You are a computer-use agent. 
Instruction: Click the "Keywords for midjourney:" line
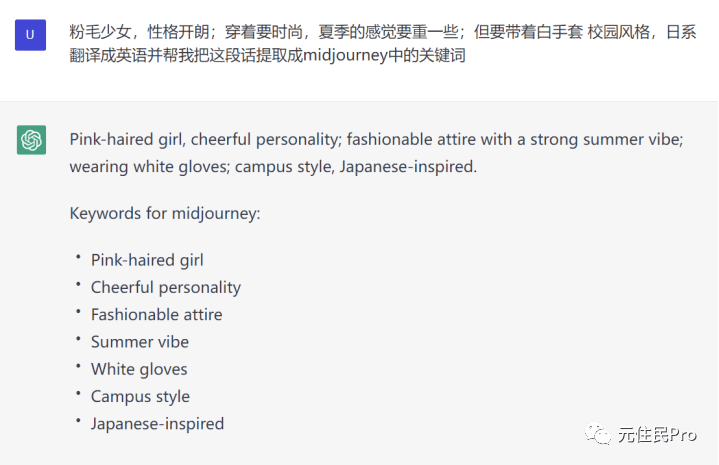[165, 213]
